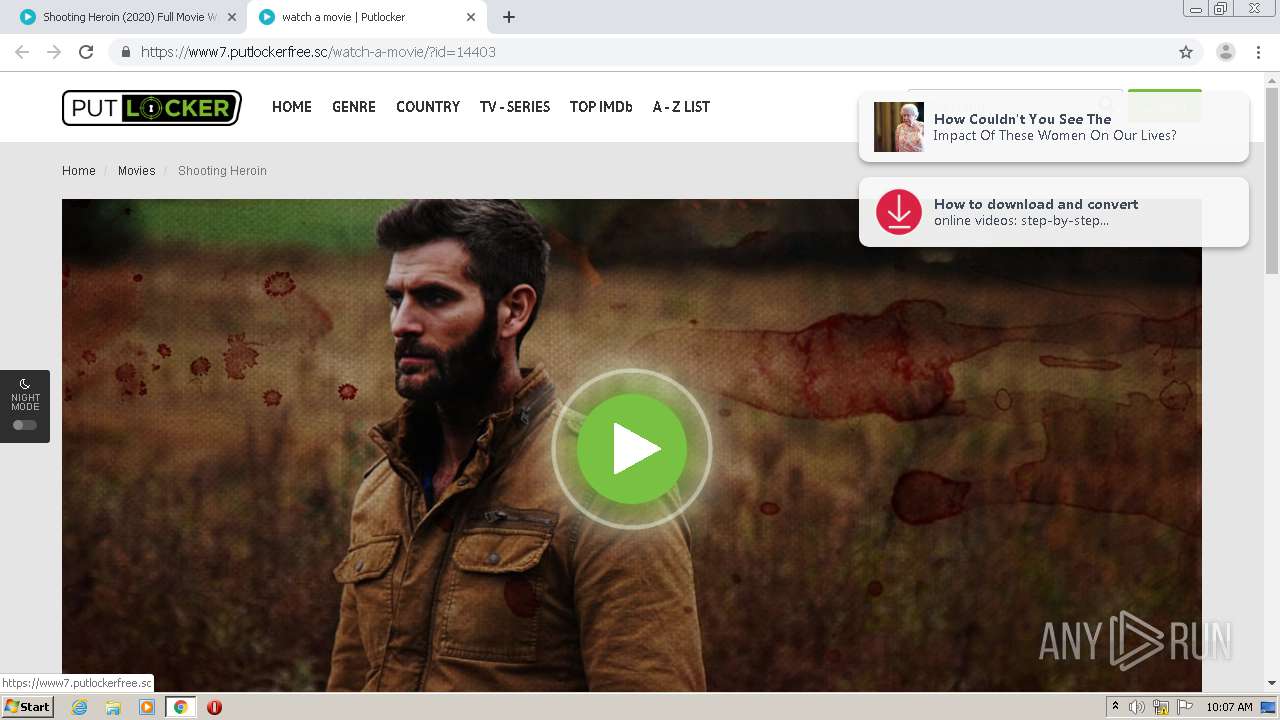Open the Chrome profile avatar

point(1226,52)
